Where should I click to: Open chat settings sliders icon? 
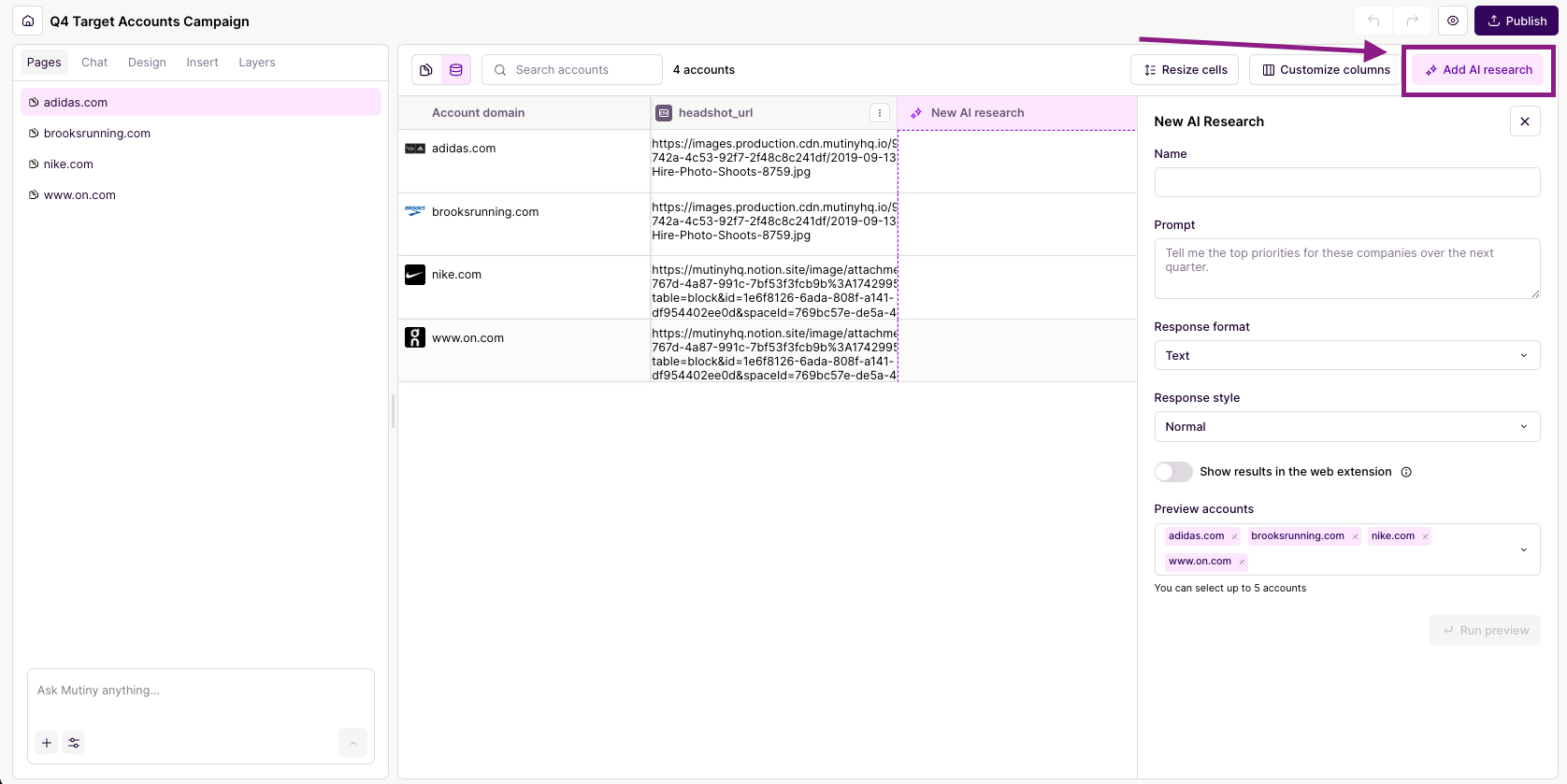pyautogui.click(x=74, y=743)
